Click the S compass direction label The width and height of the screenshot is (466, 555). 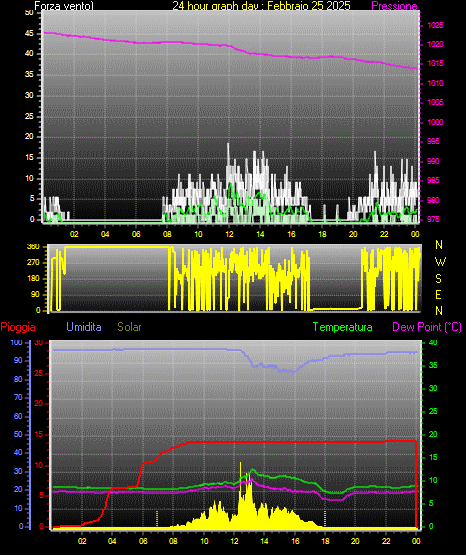438,279
